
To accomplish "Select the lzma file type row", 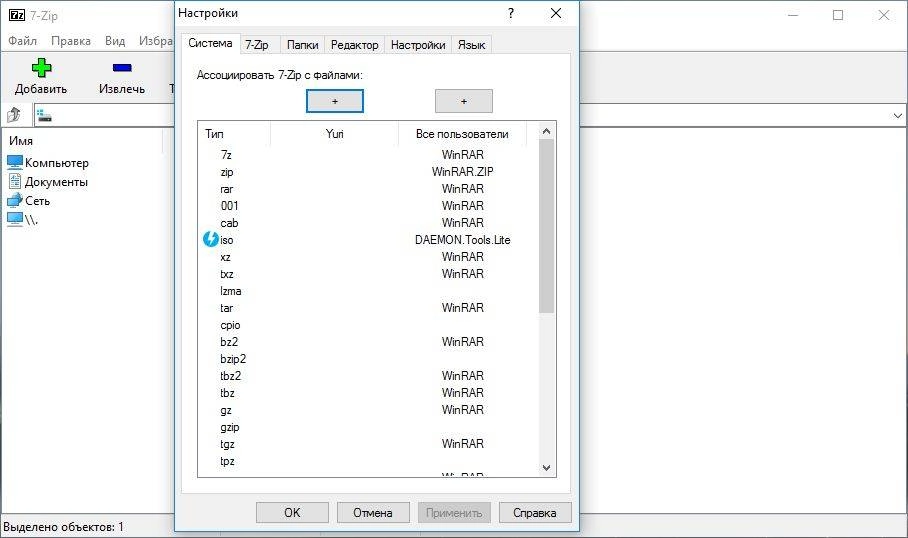I will coord(368,291).
